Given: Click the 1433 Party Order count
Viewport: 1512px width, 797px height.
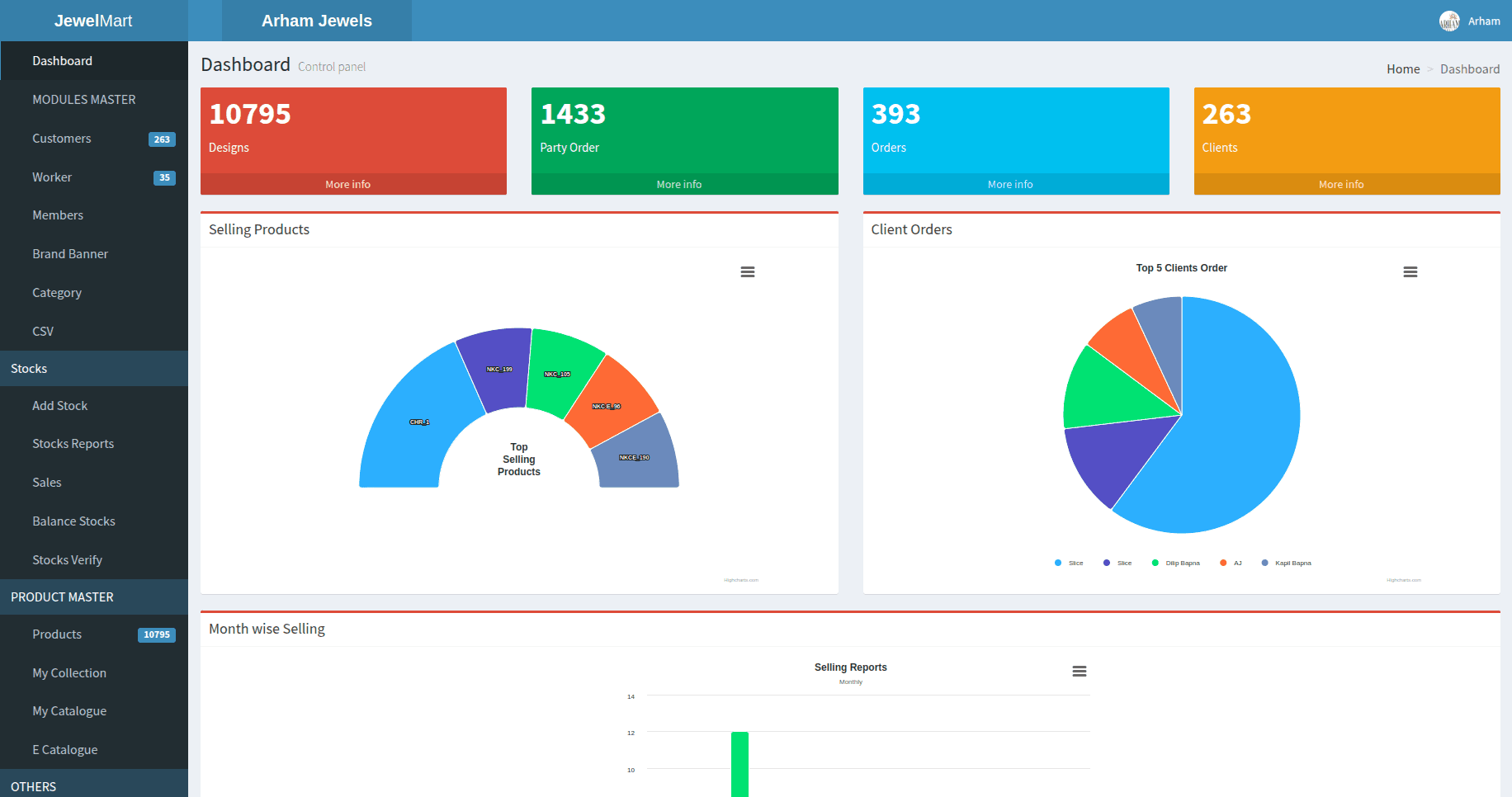Looking at the screenshot, I should pos(573,114).
